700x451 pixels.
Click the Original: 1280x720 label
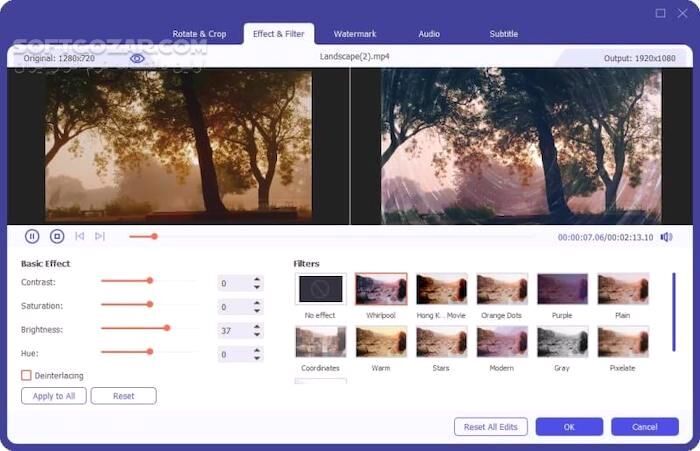click(x=59, y=58)
